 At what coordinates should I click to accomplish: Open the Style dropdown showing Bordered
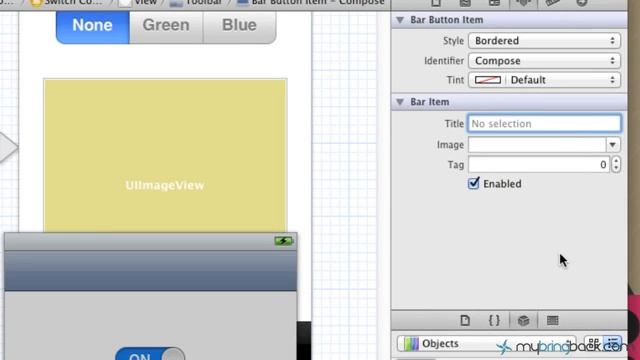pos(544,41)
